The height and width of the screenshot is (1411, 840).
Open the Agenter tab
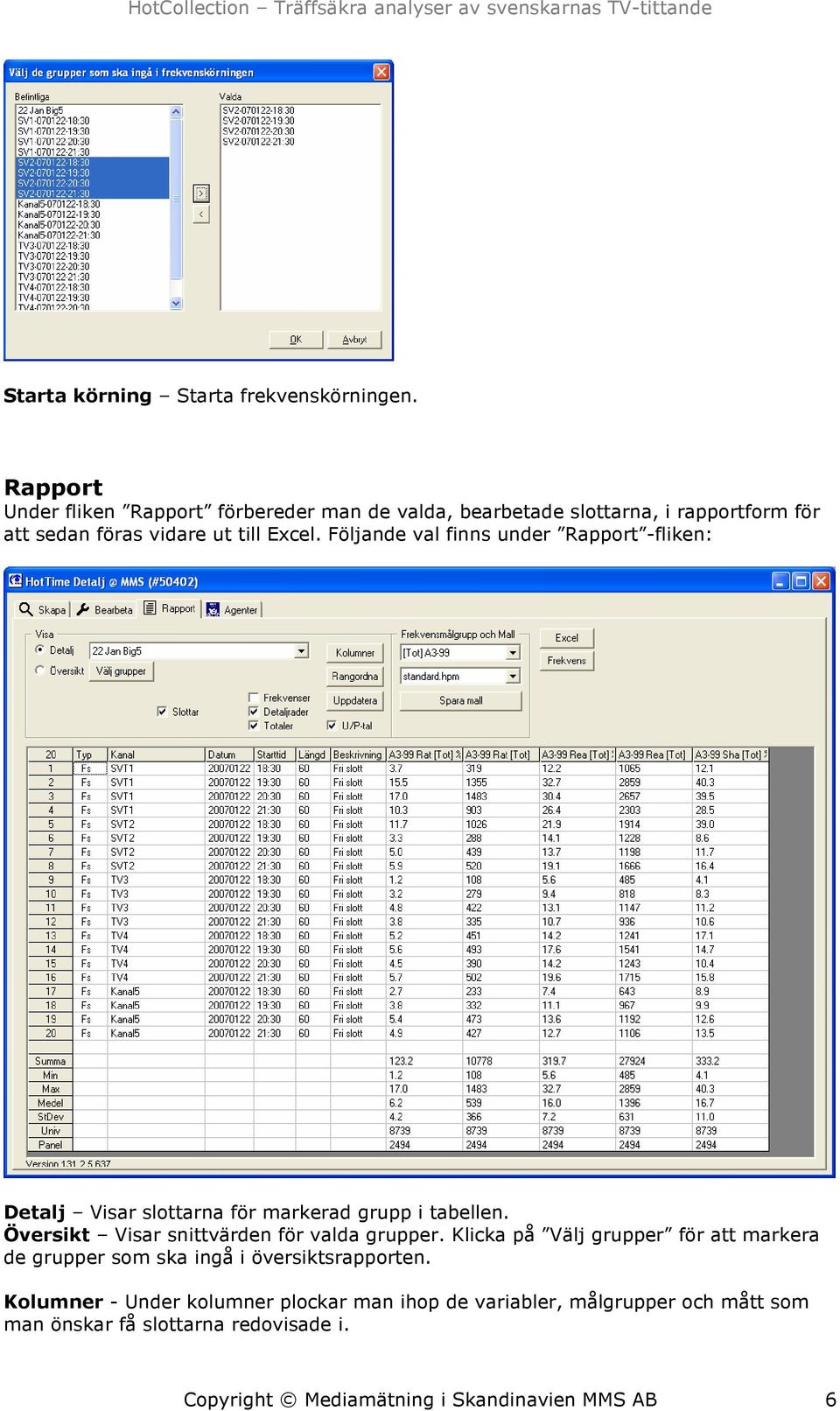click(232, 609)
